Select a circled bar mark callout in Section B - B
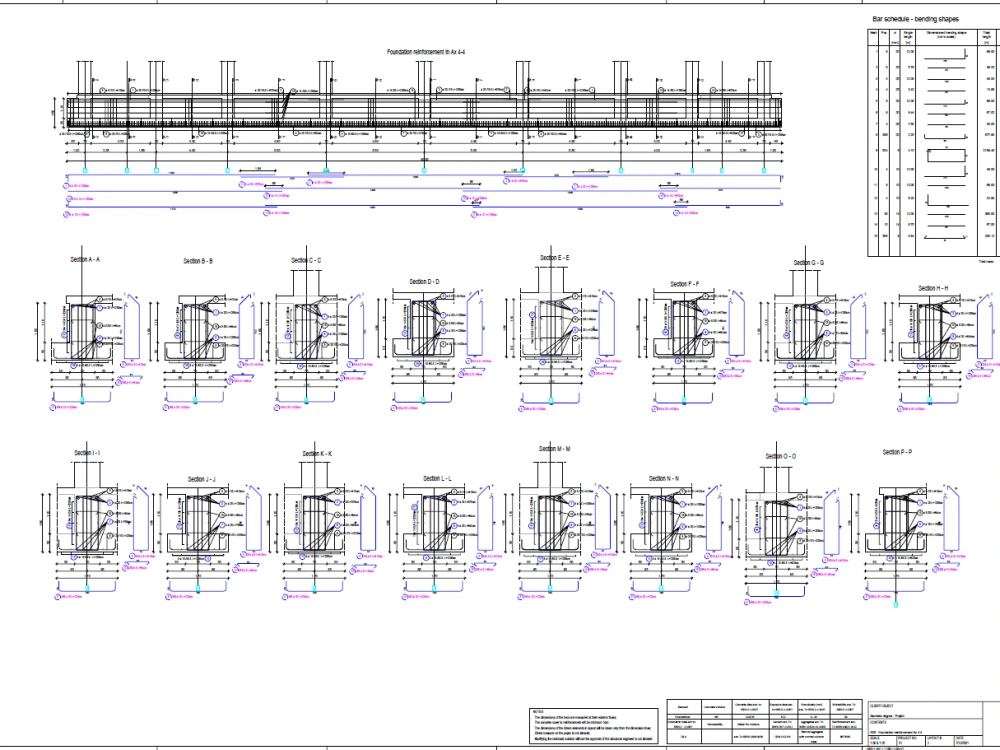This screenshot has height=750, width=1000. pyautogui.click(x=216, y=310)
